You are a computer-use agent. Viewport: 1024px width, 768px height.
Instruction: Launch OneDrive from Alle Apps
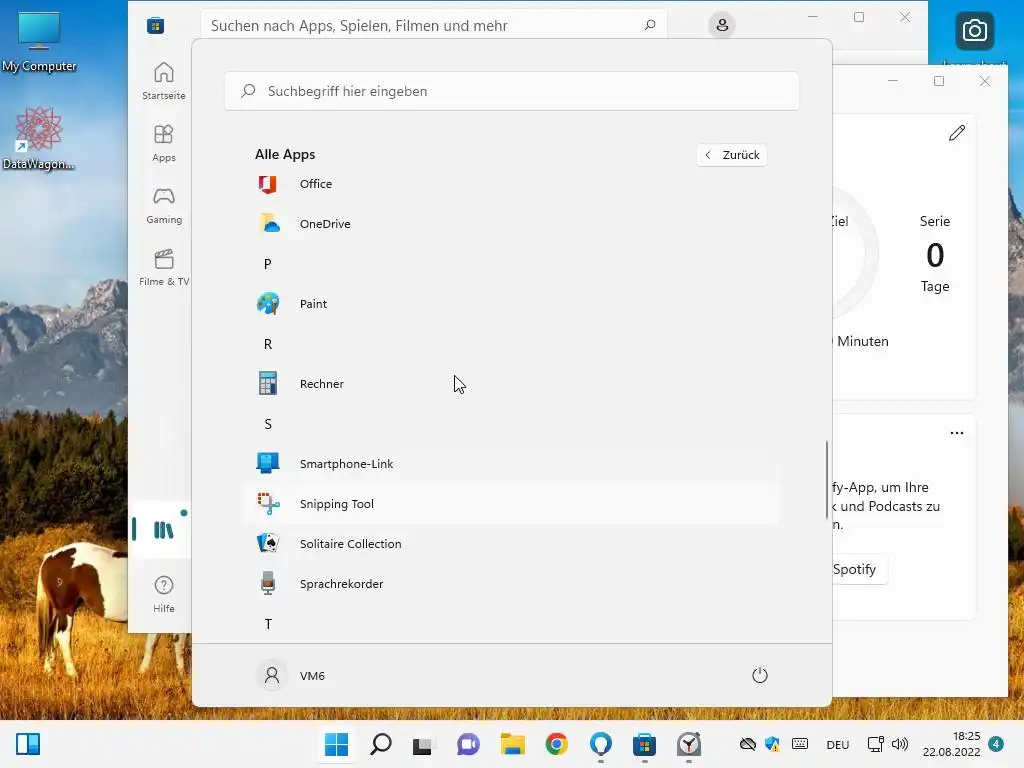[511, 224]
